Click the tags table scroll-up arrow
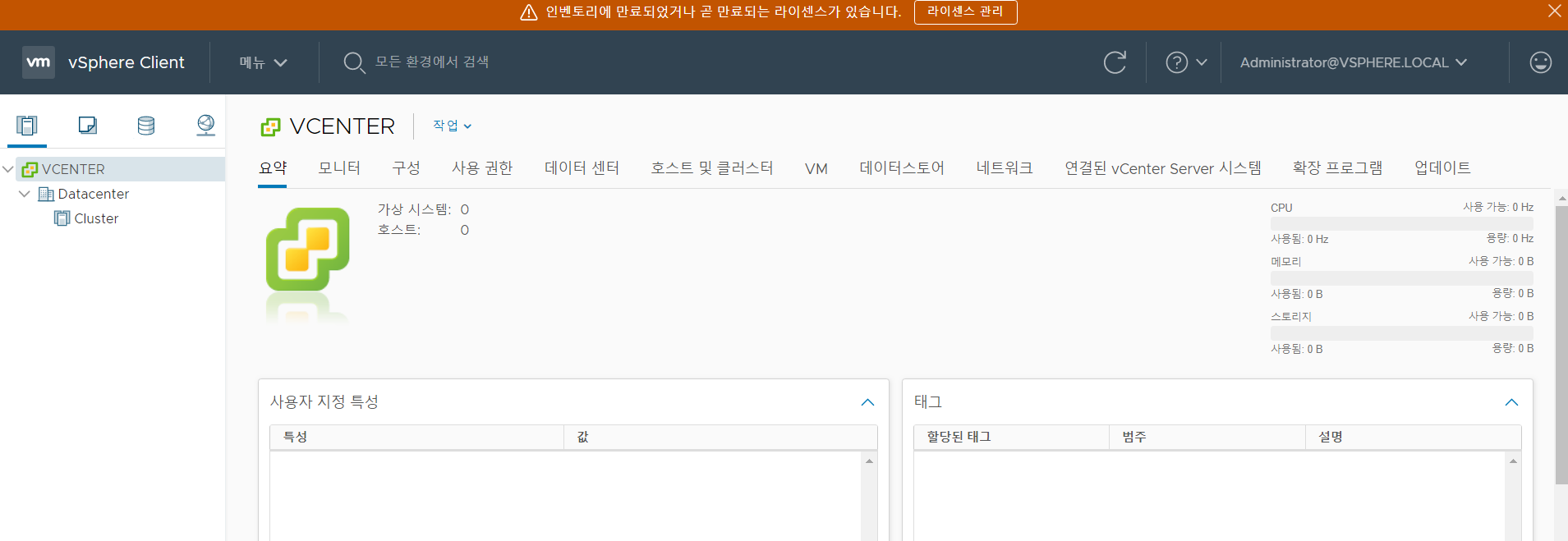Viewport: 1568px width, 541px height. pos(1513,461)
